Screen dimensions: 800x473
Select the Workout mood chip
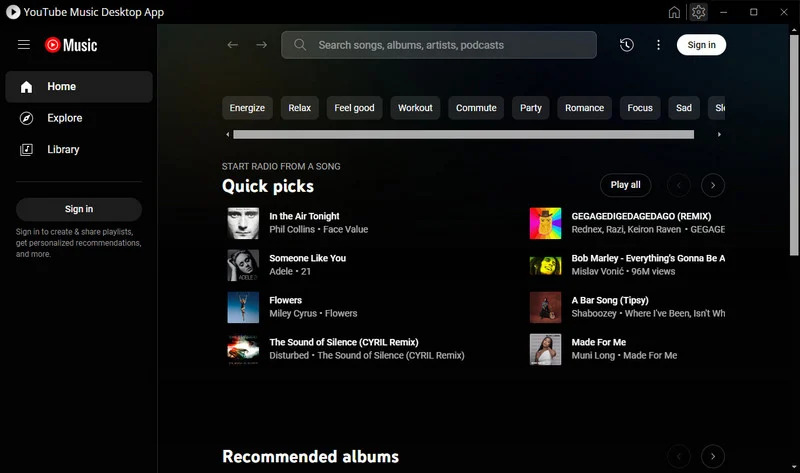[x=415, y=108]
